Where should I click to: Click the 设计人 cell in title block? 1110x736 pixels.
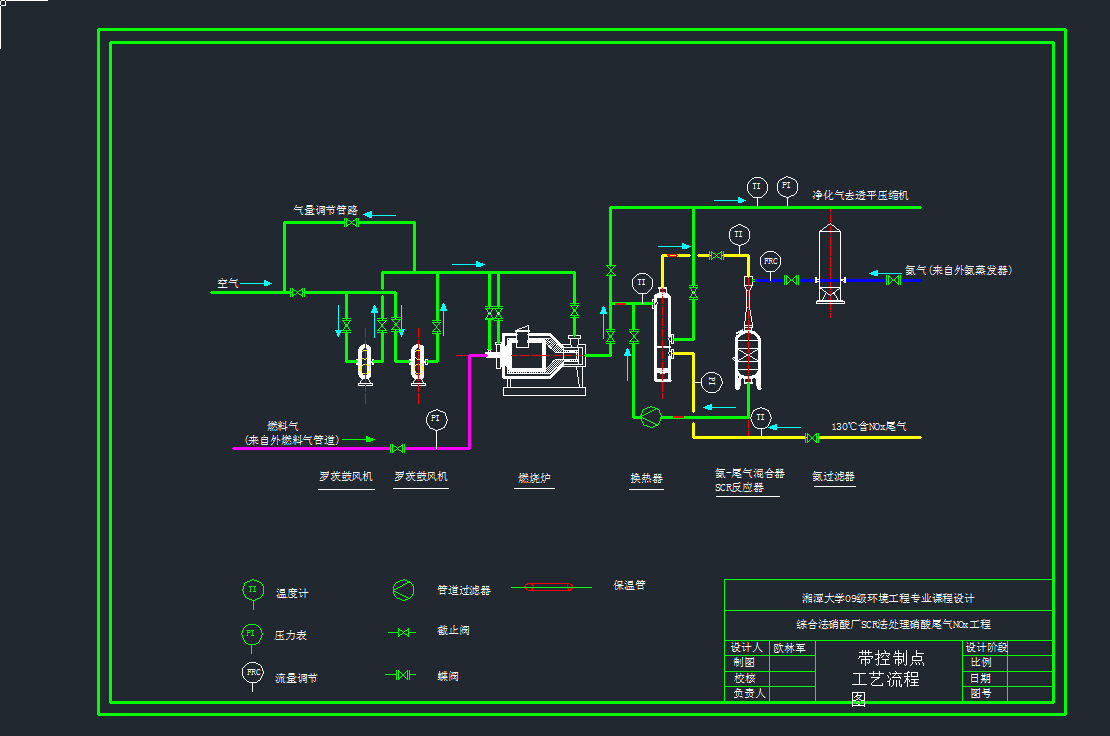[x=747, y=648]
